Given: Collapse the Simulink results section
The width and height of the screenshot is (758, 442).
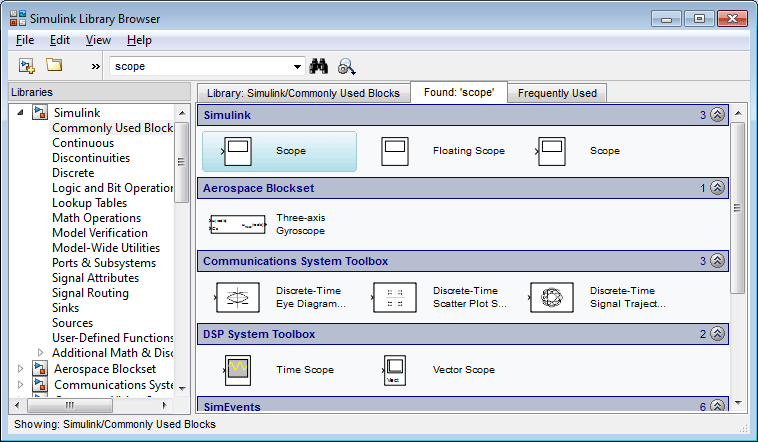Looking at the screenshot, I should click(x=717, y=115).
